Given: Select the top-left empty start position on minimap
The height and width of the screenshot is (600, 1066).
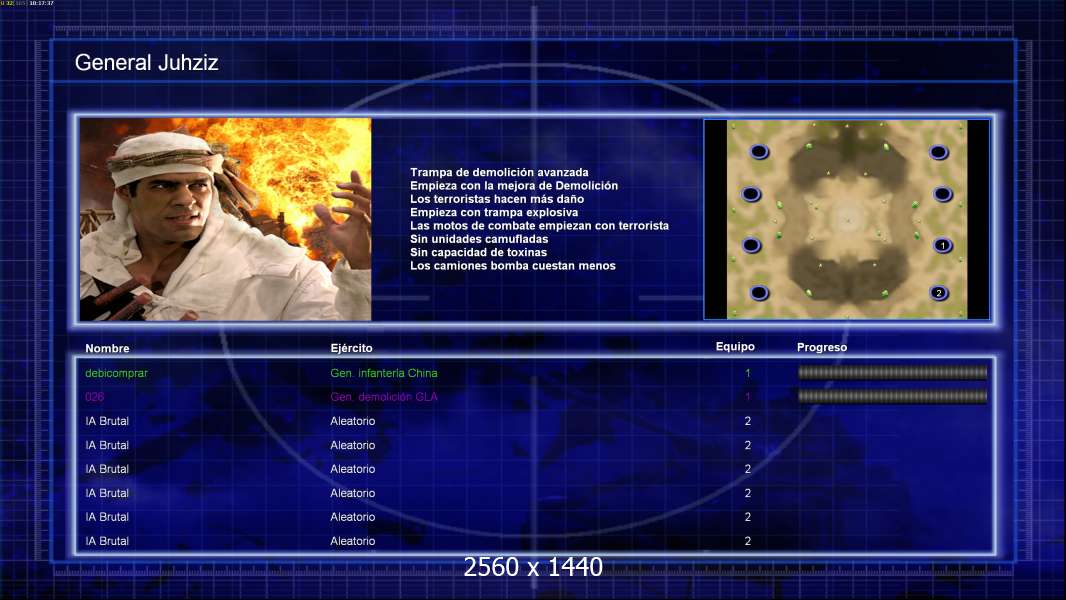Looking at the screenshot, I should pos(759,152).
